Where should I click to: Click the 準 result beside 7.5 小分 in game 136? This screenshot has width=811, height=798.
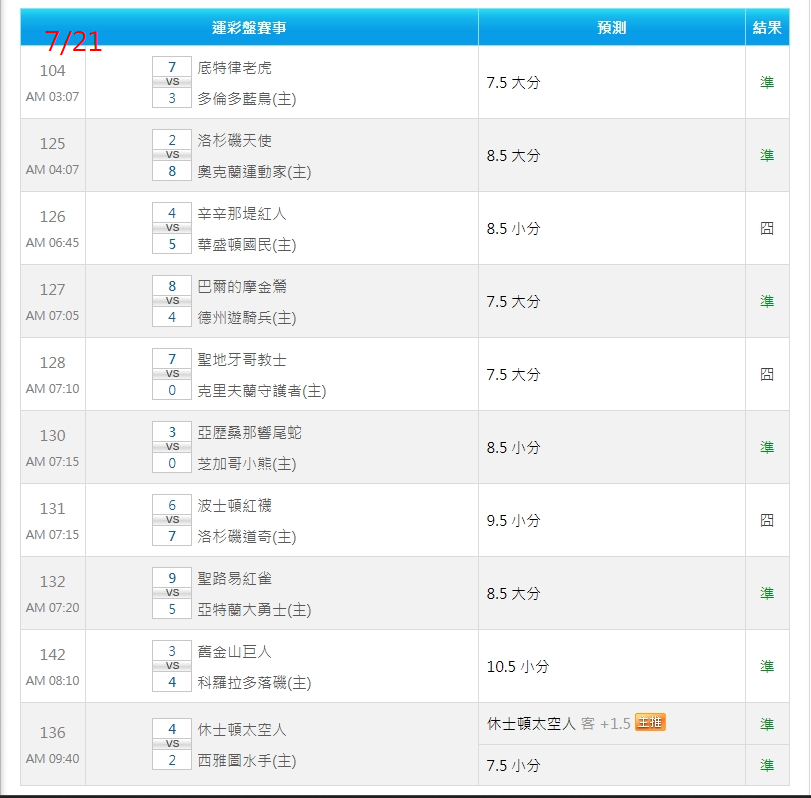pos(767,765)
